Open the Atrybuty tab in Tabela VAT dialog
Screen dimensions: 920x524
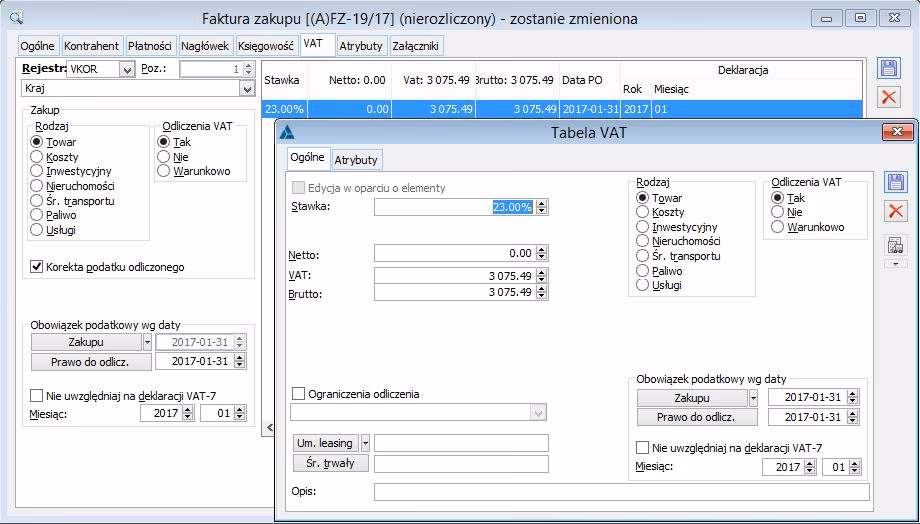357,160
